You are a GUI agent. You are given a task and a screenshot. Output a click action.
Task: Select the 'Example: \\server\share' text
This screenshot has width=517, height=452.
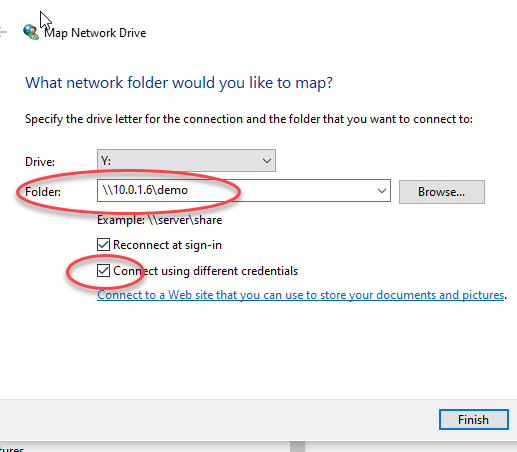click(159, 220)
